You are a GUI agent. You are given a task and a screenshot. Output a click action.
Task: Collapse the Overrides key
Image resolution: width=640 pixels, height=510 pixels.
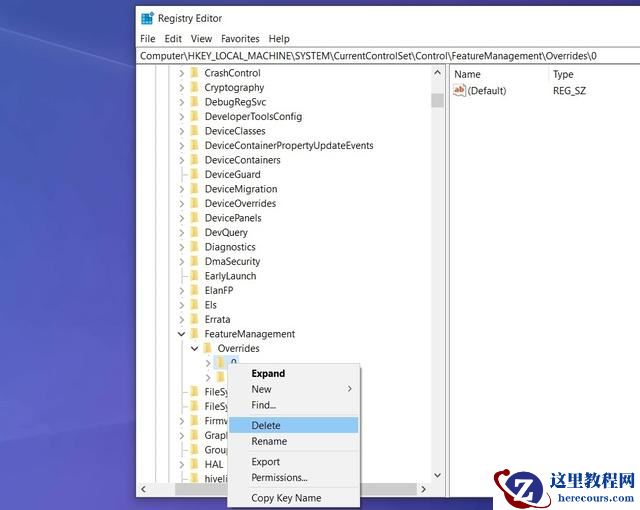point(195,348)
